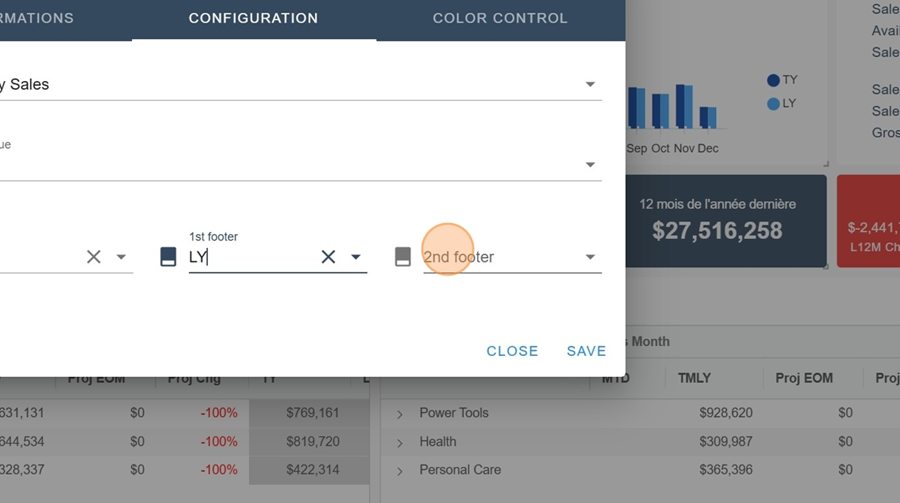Image resolution: width=900 pixels, height=503 pixels.
Task: Open the 1st footer dropdown arrow
Action: 356,257
